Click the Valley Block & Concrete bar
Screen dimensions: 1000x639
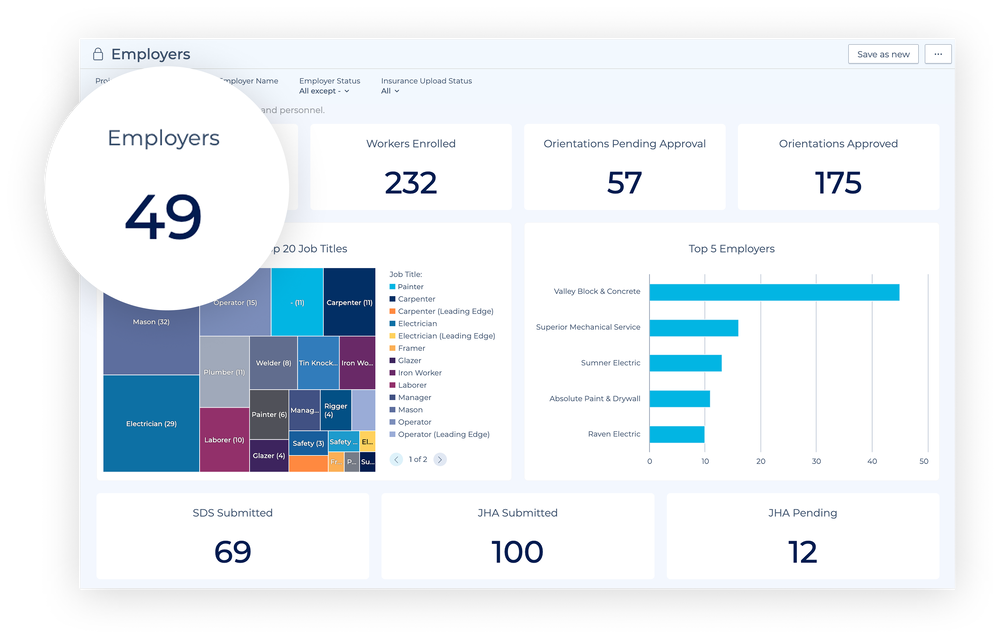click(775, 291)
